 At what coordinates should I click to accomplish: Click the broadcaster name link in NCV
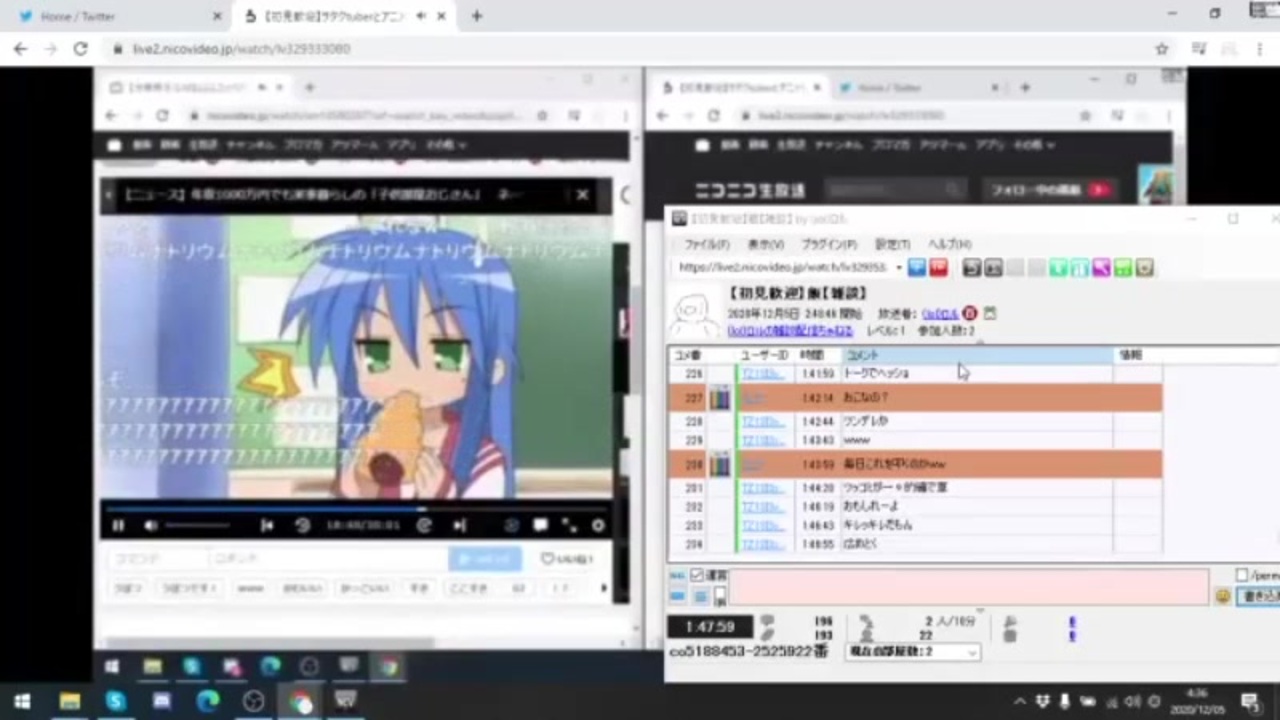(939, 314)
